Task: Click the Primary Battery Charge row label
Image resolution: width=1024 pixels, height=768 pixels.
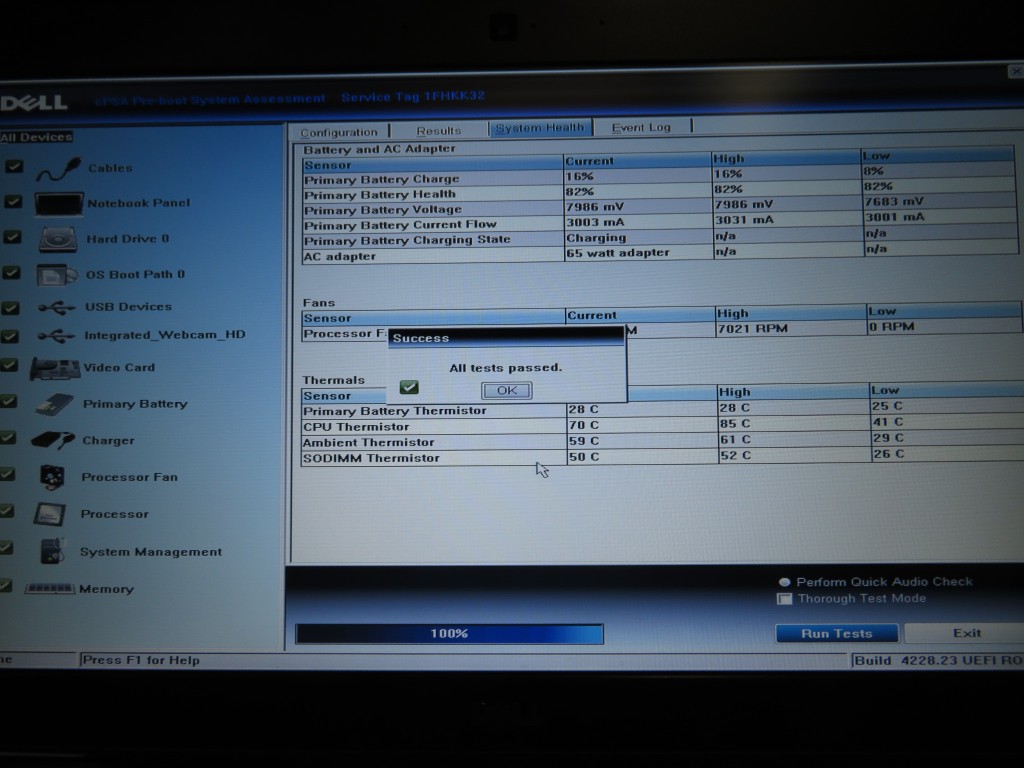Action: [381, 180]
